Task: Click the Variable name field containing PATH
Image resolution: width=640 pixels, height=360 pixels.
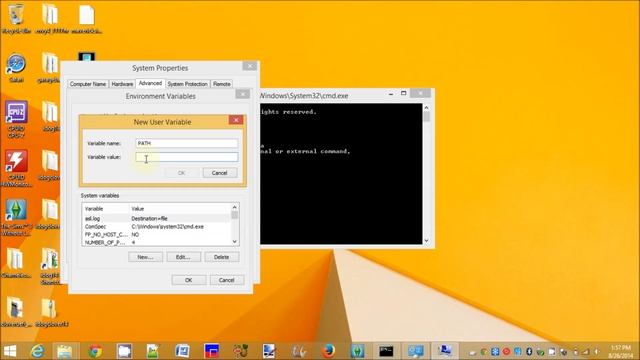Action: click(x=187, y=143)
